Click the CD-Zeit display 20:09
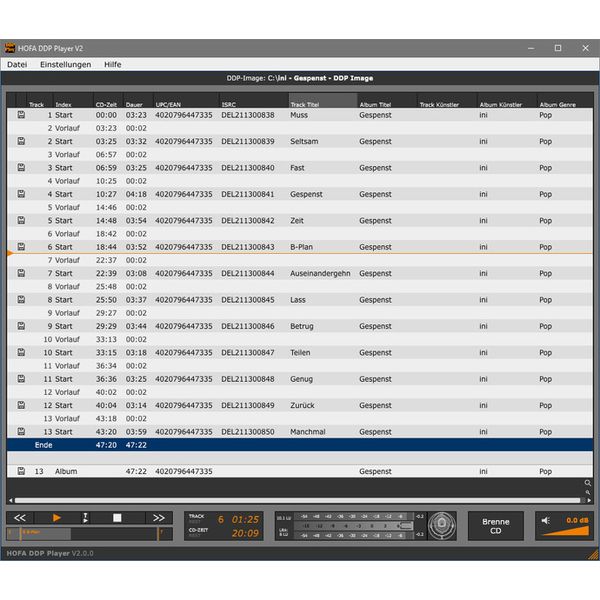The width and height of the screenshot is (600, 600). click(245, 533)
